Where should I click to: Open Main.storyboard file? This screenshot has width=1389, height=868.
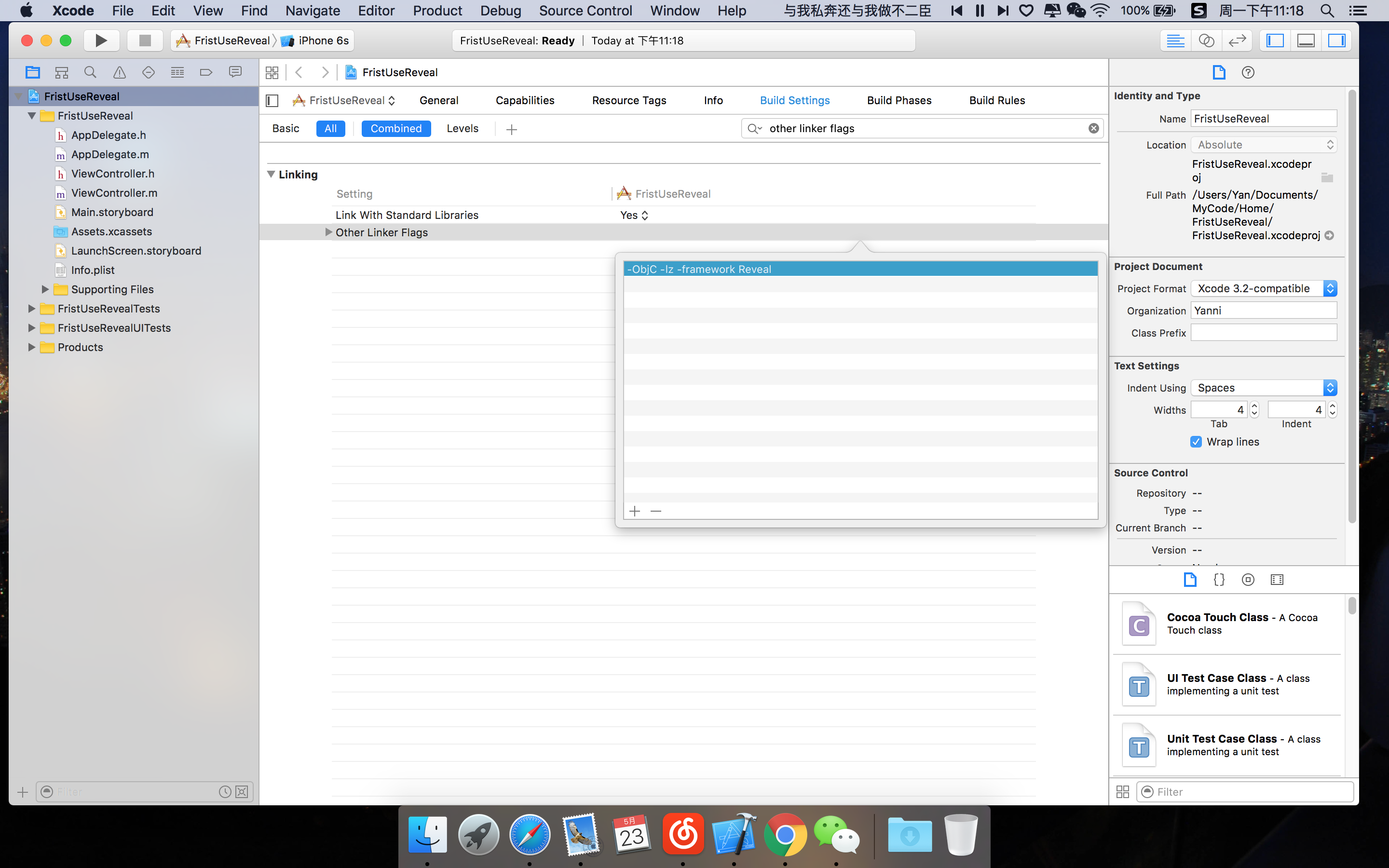112,212
